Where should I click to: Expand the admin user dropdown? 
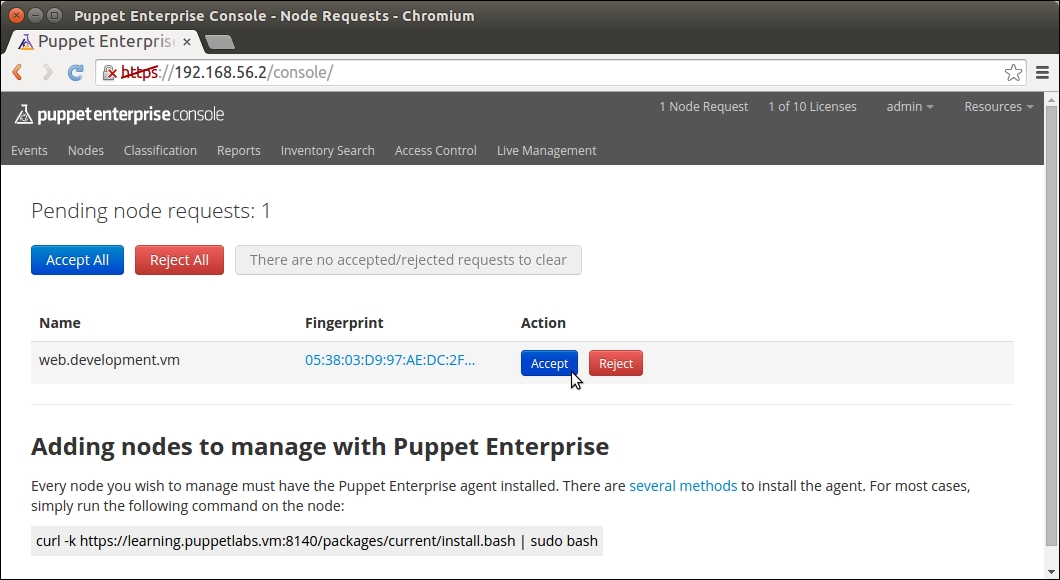pos(909,107)
